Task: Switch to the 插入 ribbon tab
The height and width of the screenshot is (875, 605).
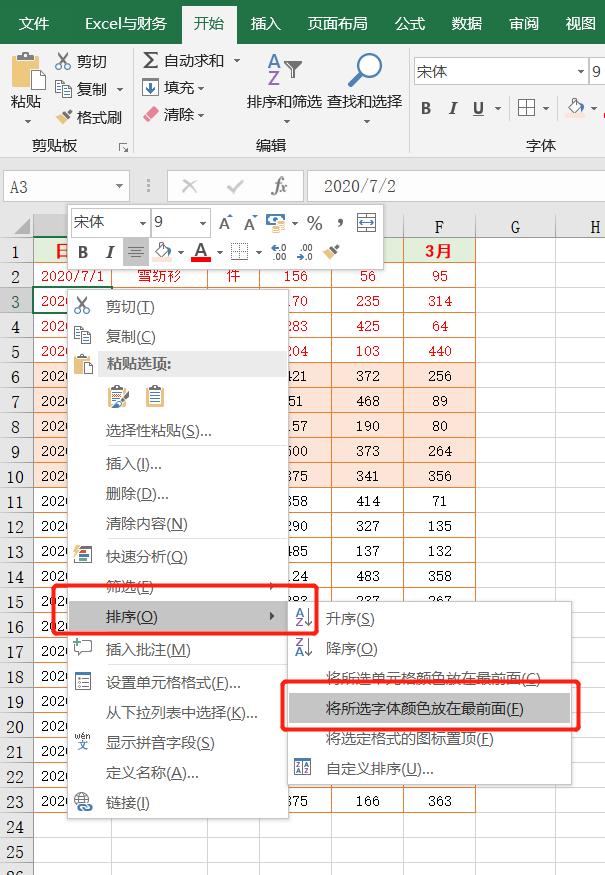Action: click(x=265, y=23)
